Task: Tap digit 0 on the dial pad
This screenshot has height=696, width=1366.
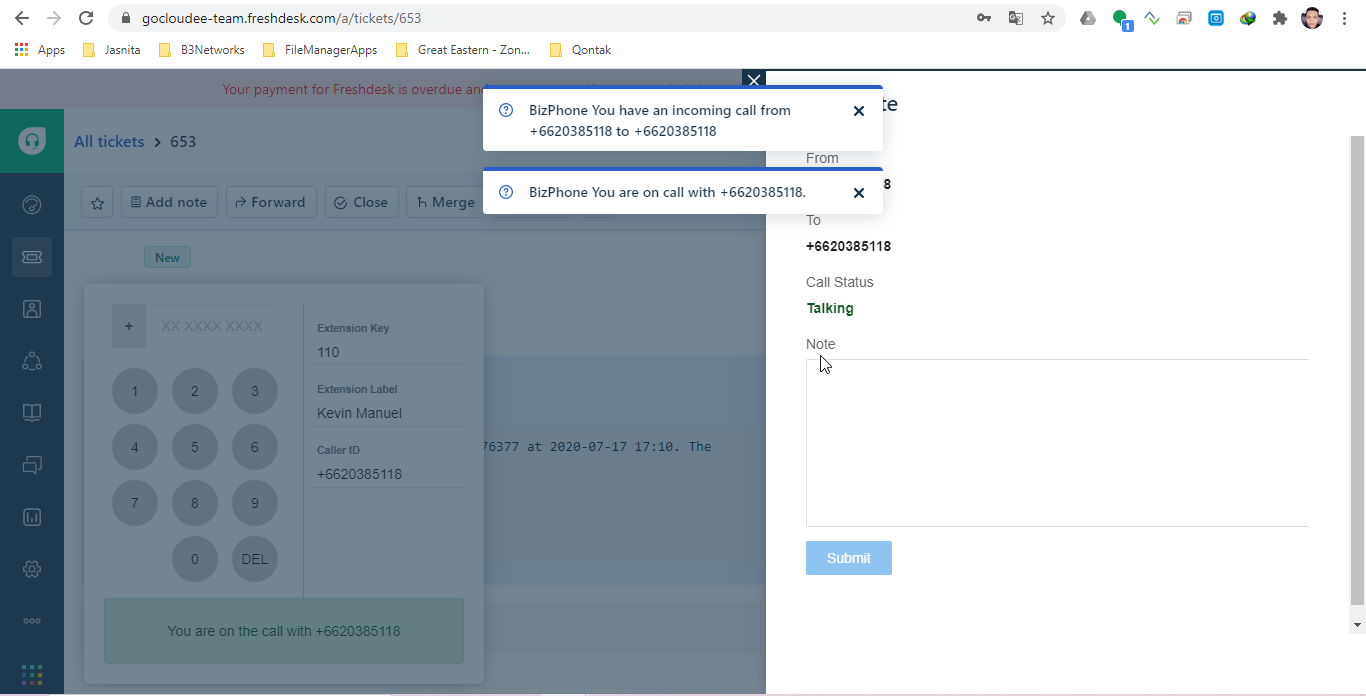Action: click(x=195, y=559)
